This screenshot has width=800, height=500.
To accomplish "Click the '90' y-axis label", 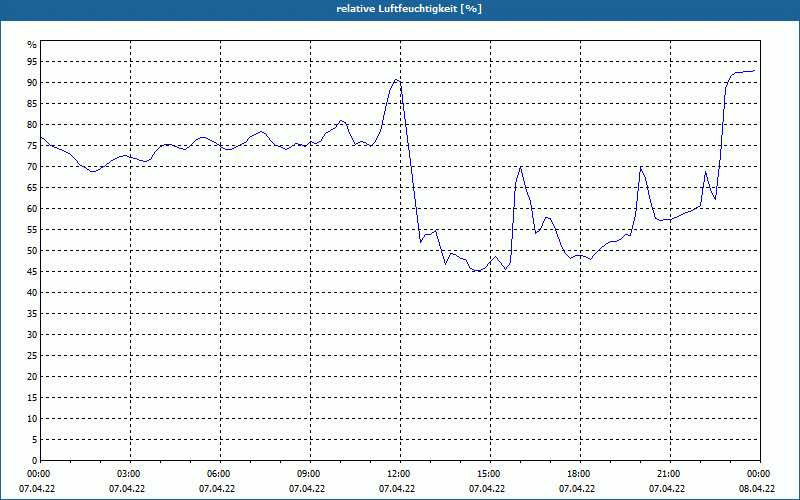I will coord(32,83).
